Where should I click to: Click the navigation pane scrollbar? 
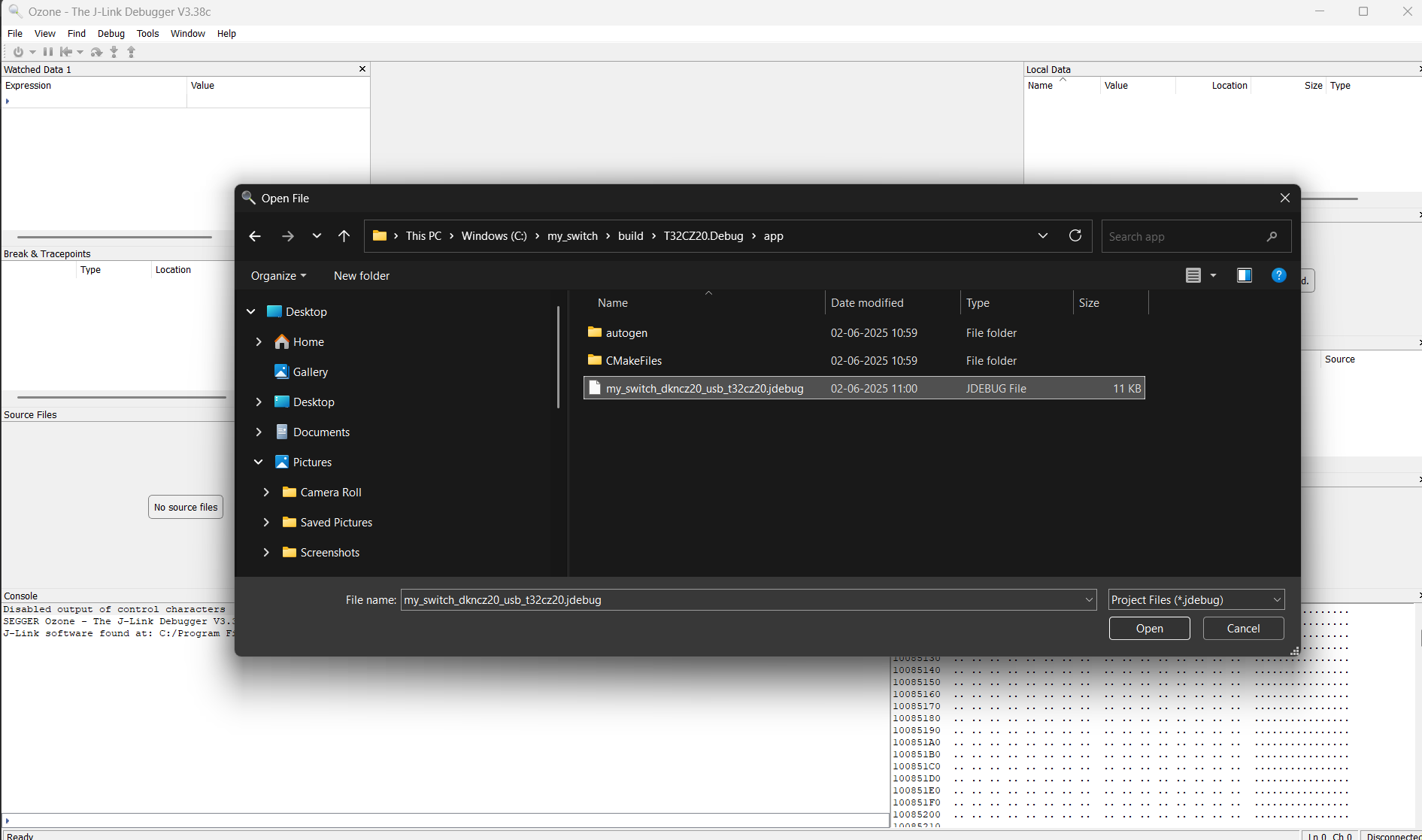(558, 357)
